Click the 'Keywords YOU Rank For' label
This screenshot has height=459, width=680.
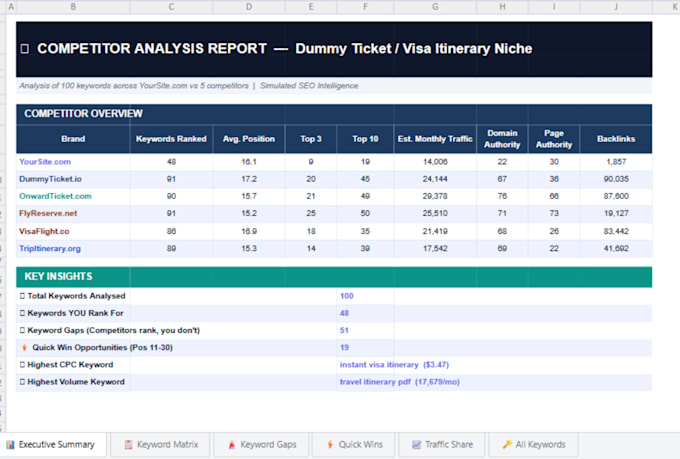coord(75,313)
